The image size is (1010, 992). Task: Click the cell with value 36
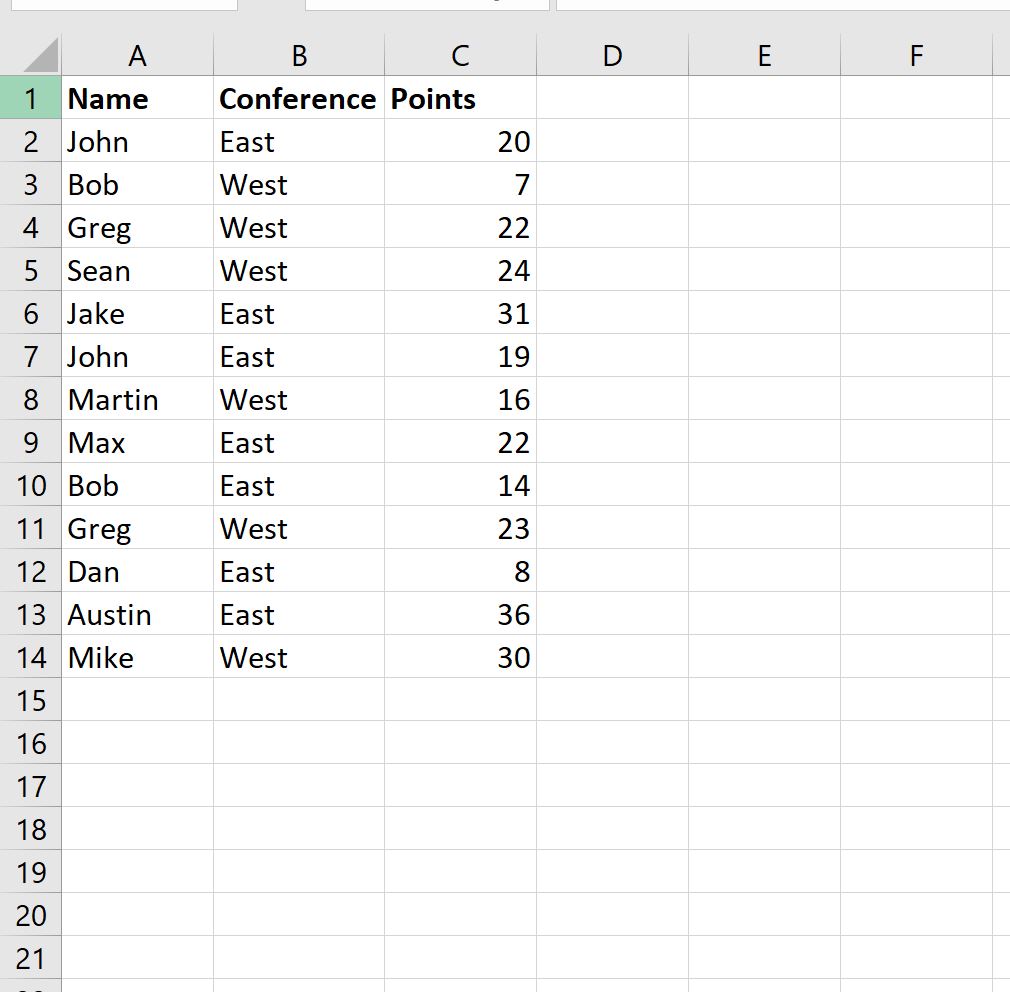click(x=461, y=614)
